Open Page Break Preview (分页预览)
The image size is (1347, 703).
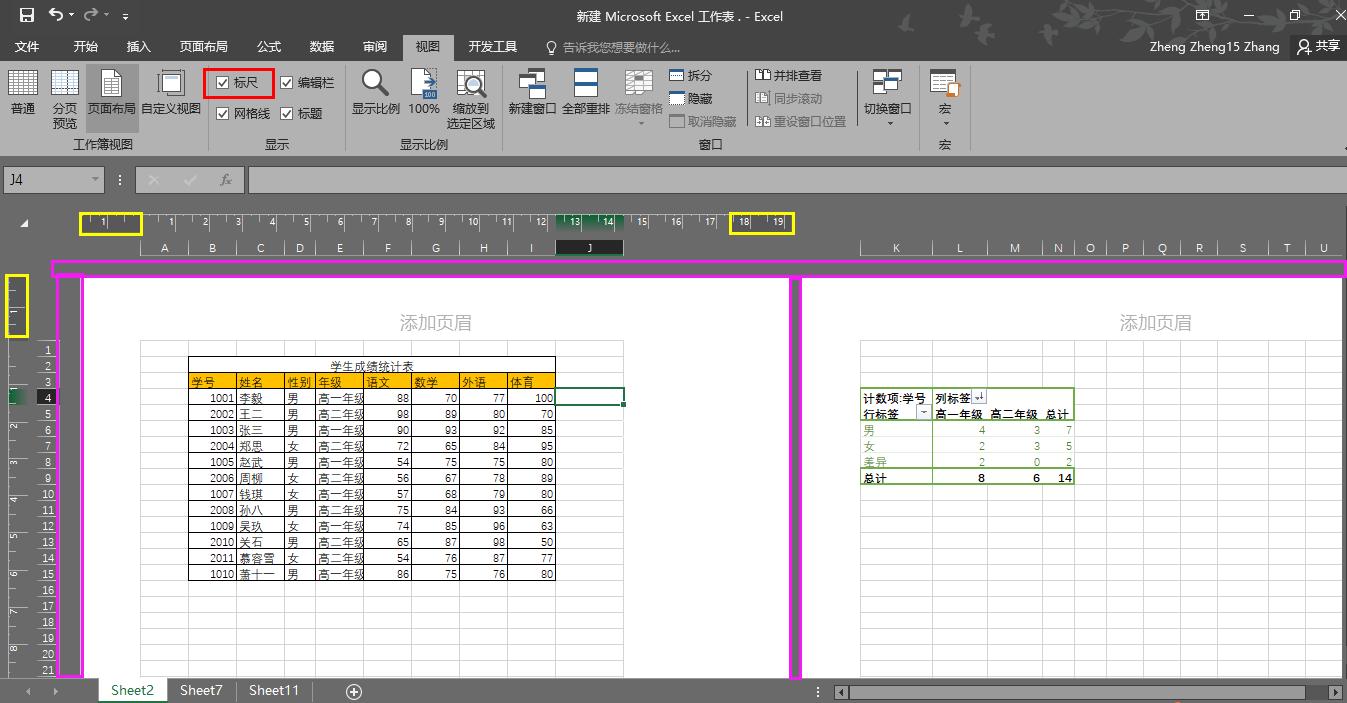click(65, 98)
